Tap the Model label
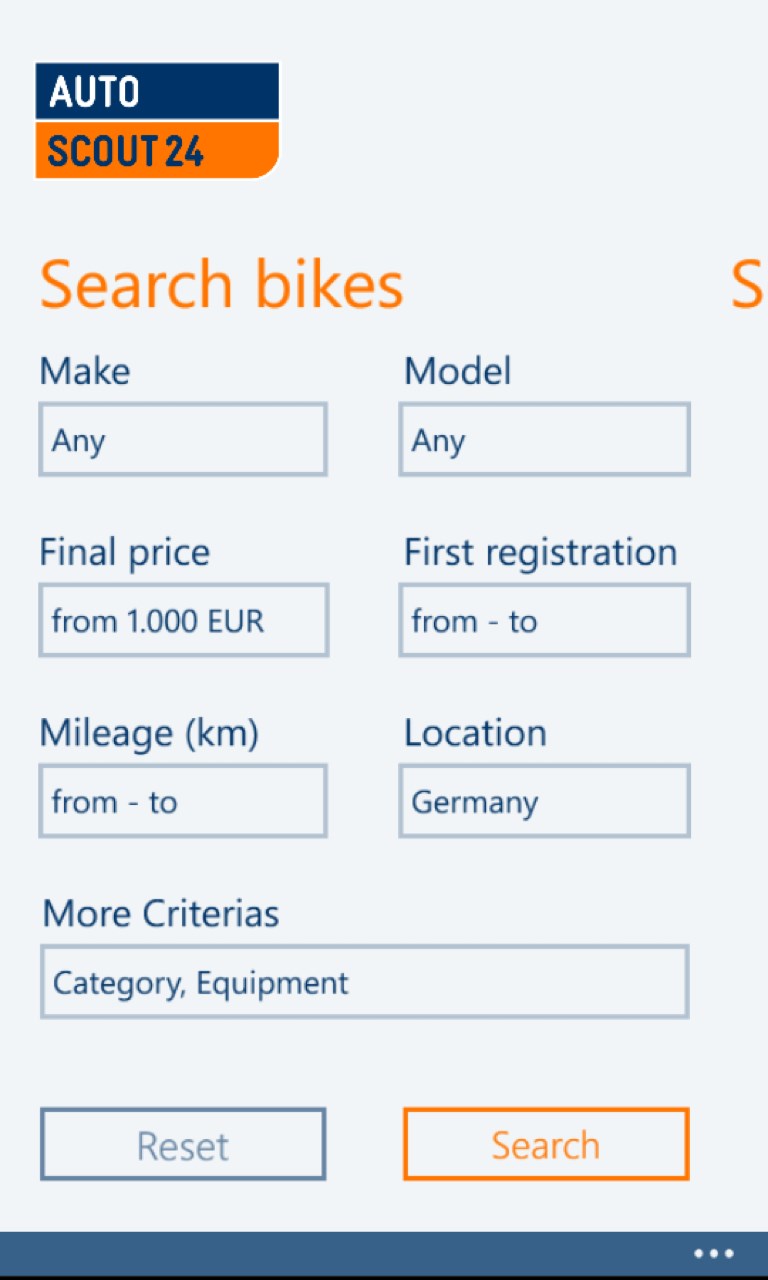This screenshot has width=768, height=1280. click(x=457, y=371)
